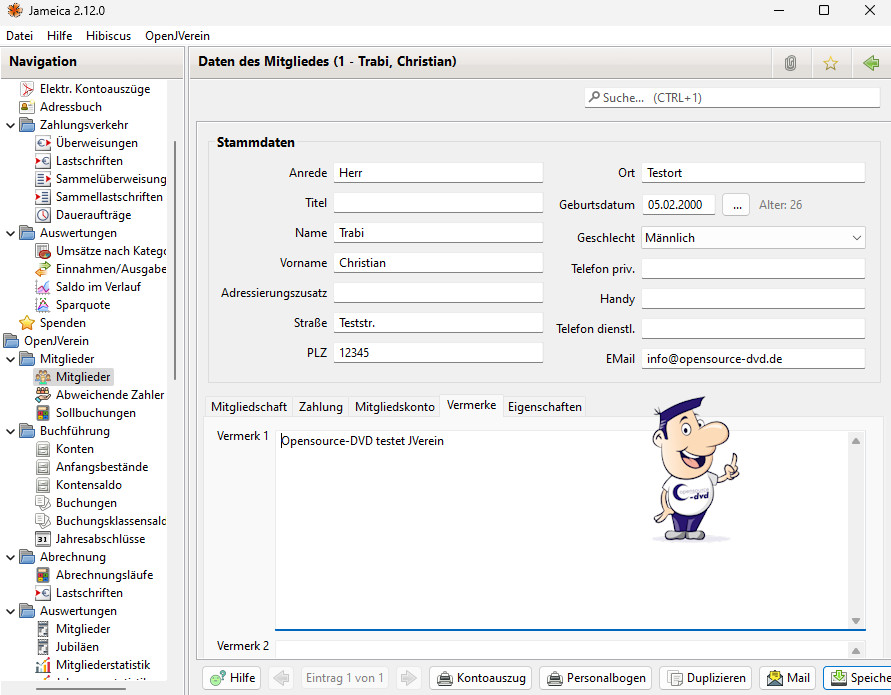
Task: Open Überweisungen in navigation tree
Action: 96,143
